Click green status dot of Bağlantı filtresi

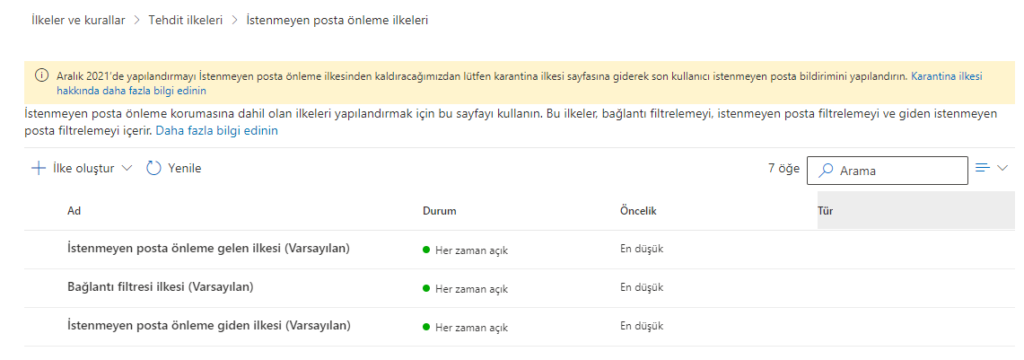point(426,288)
